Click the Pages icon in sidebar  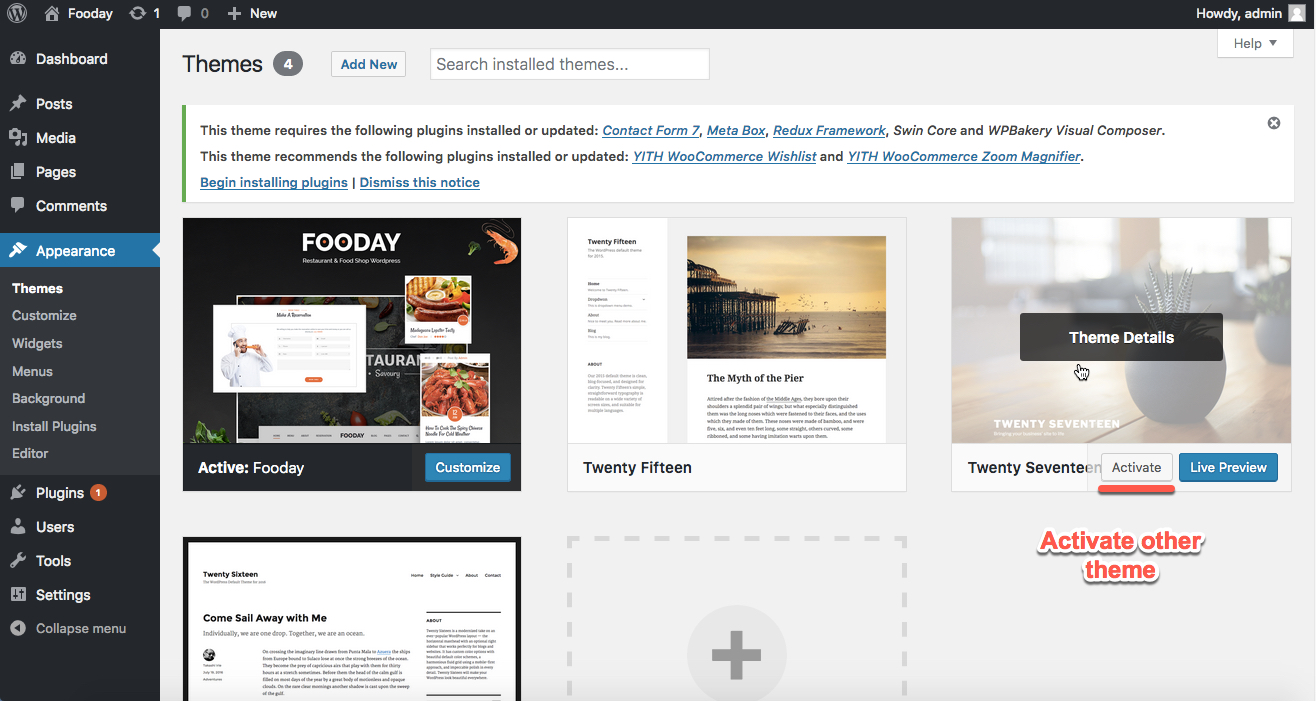pos(18,171)
